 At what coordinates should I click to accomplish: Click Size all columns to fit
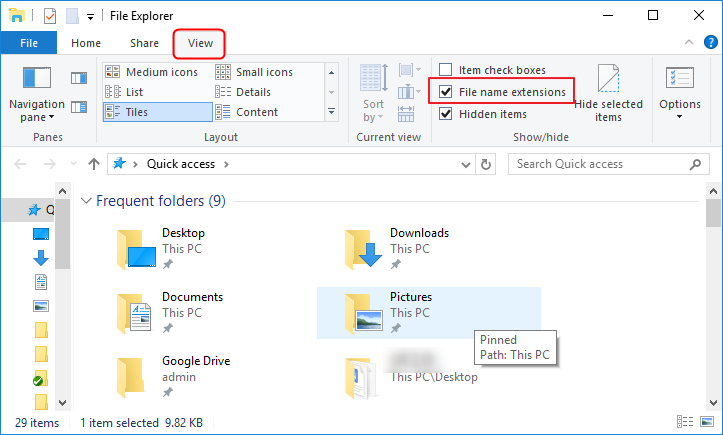pos(406,113)
